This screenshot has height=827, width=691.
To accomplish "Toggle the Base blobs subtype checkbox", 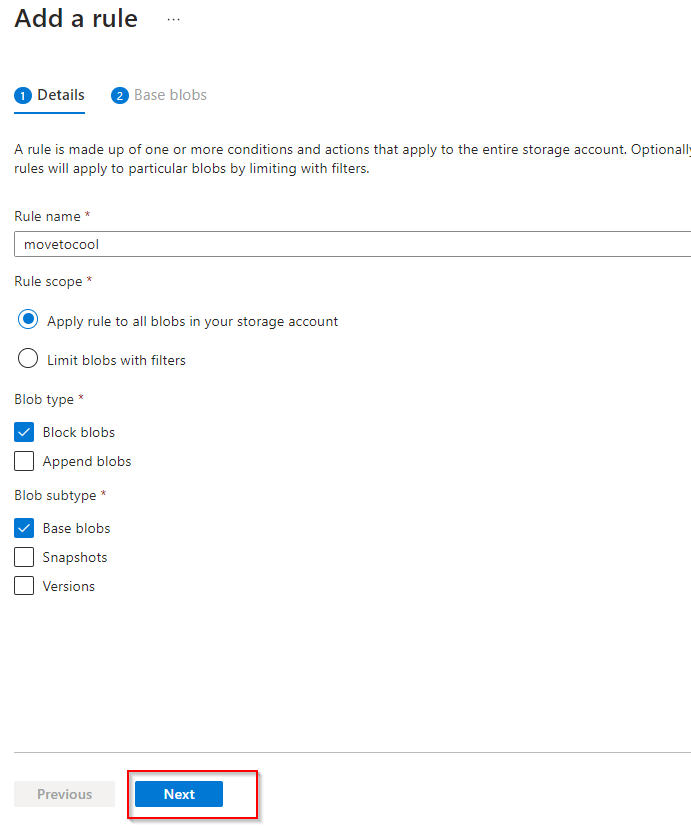I will click(24, 528).
